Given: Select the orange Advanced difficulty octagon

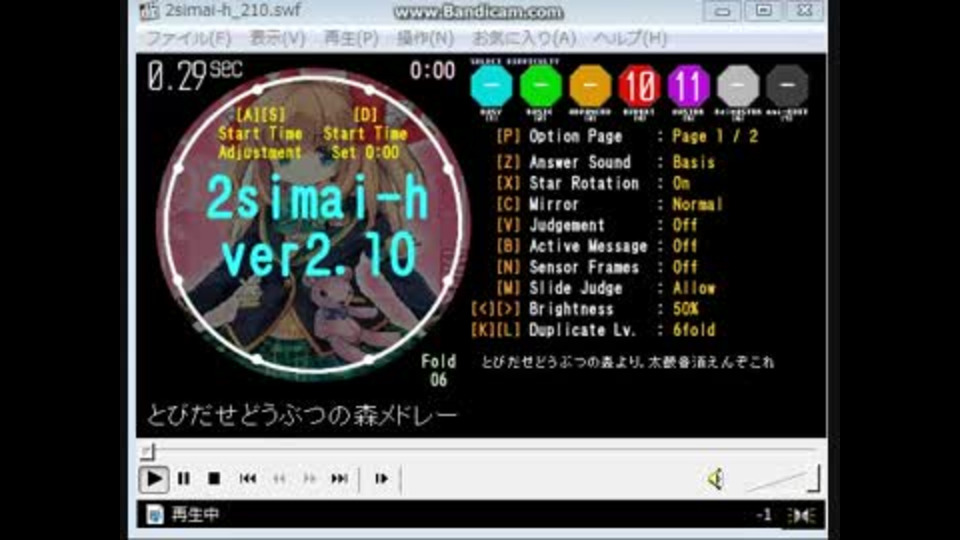Looking at the screenshot, I should 590,86.
